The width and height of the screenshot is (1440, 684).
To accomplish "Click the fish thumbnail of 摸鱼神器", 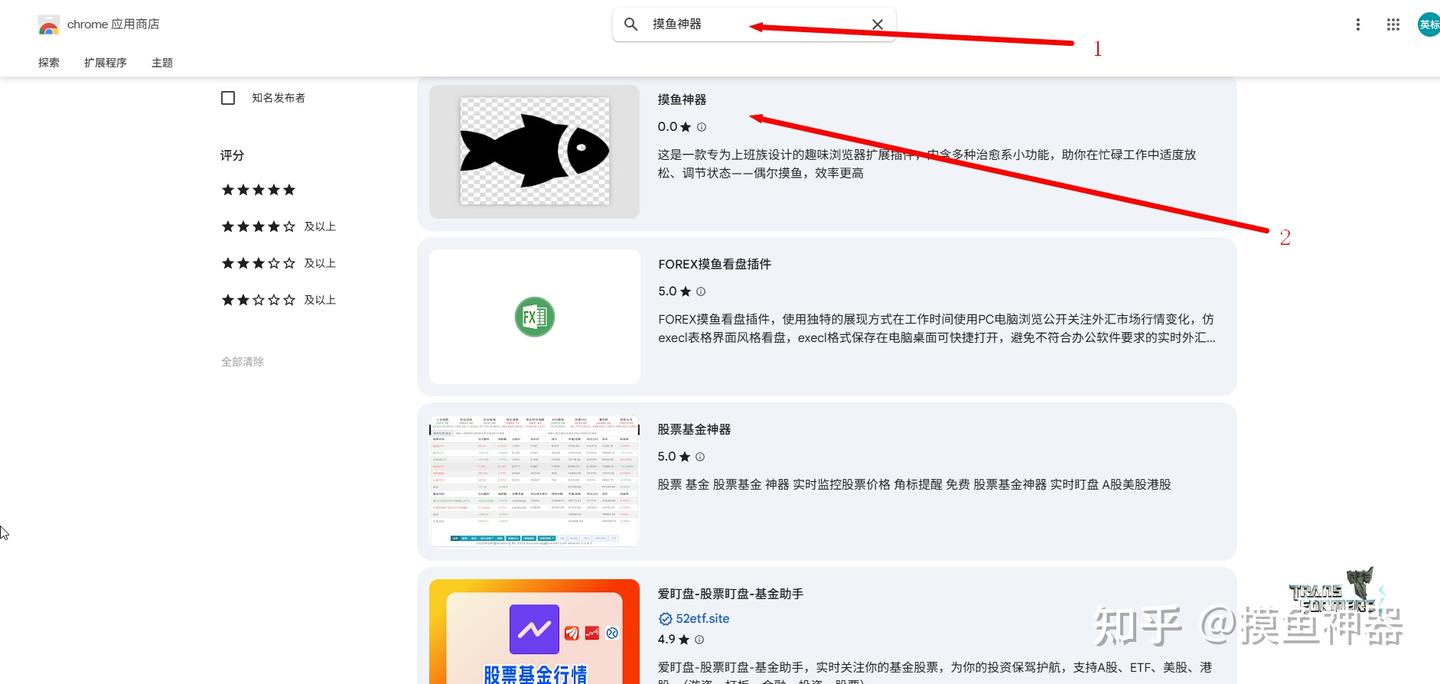I will 535,151.
